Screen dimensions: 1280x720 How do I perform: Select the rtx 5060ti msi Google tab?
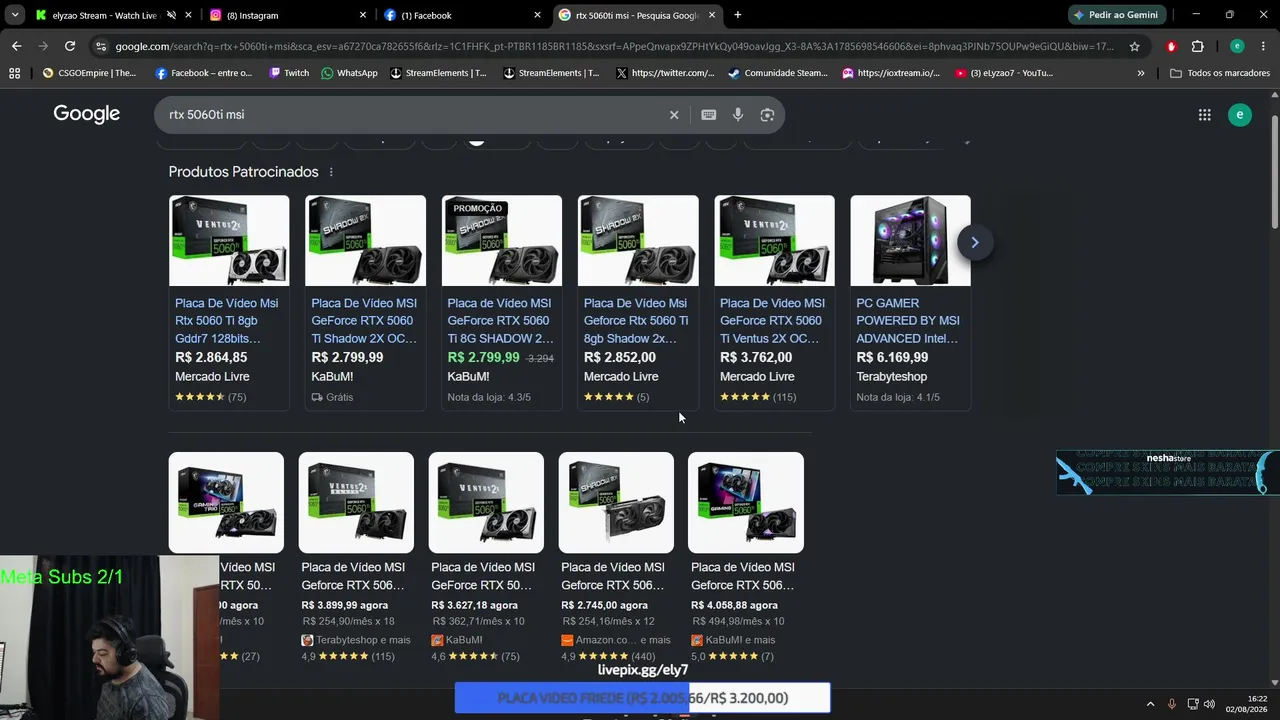coord(636,15)
